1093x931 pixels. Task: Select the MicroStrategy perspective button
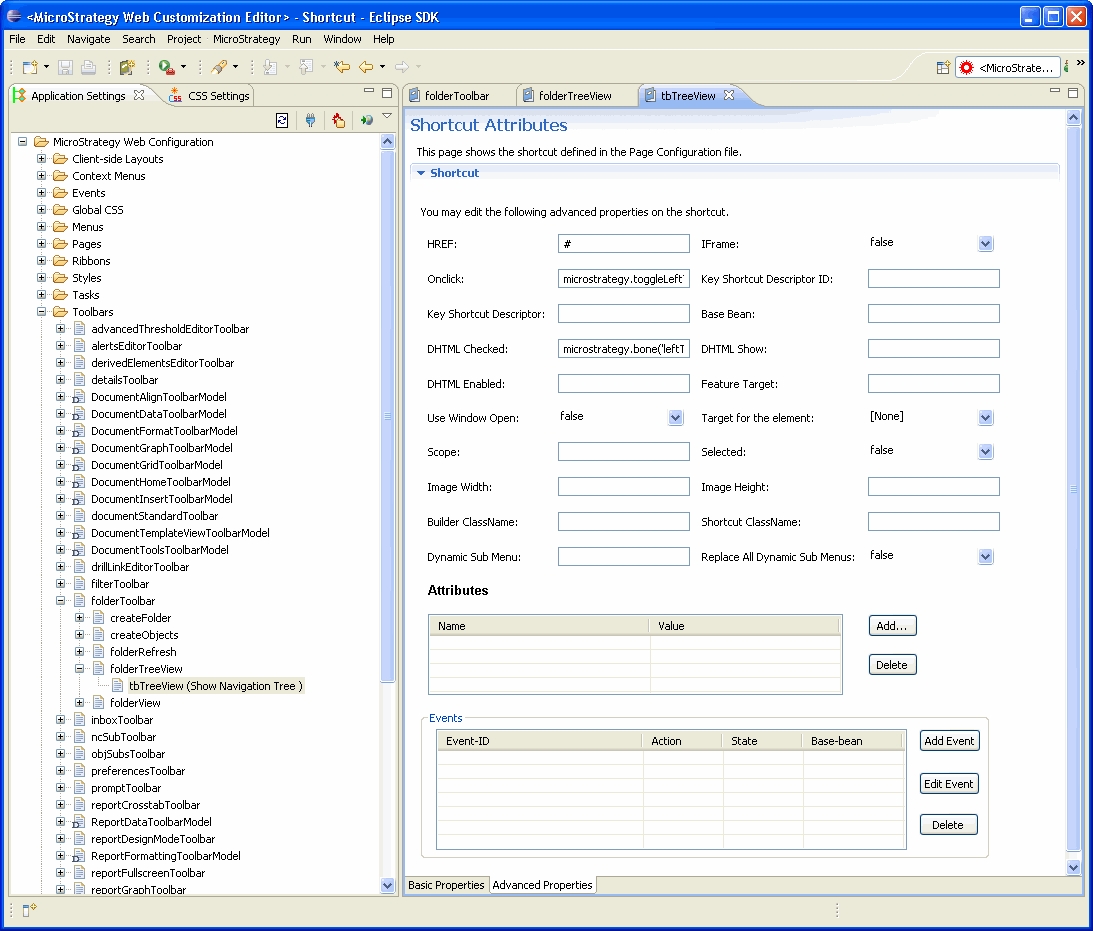[1008, 68]
